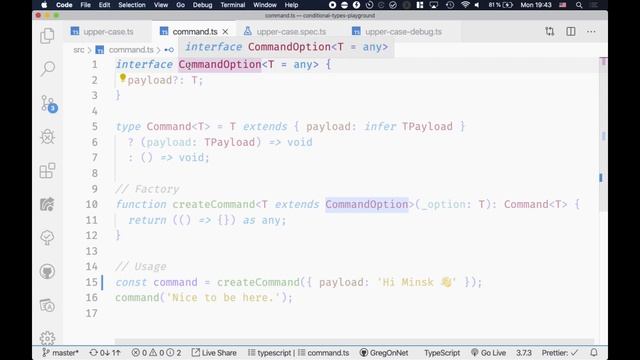Open the Apple menu
This screenshot has height=360, width=640.
[44, 5]
